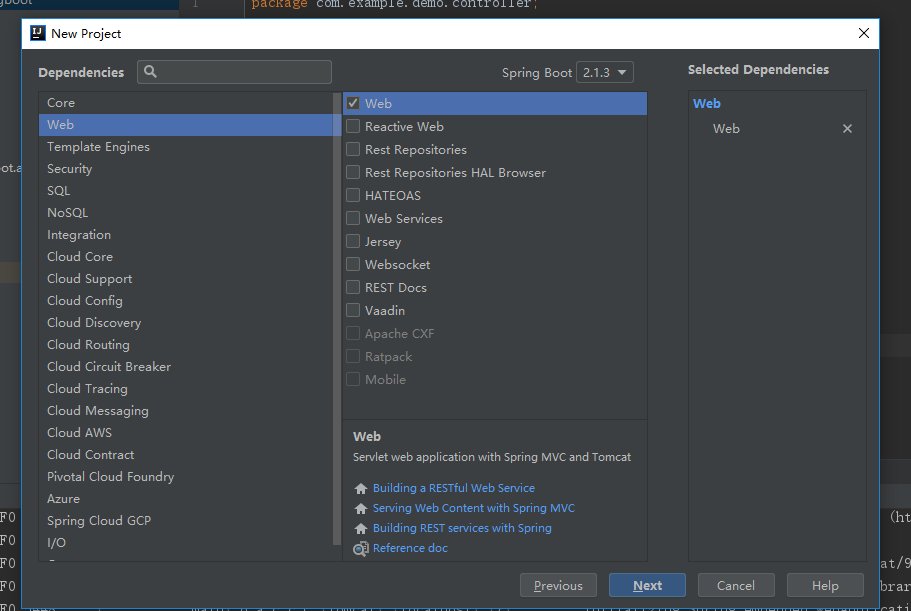This screenshot has width=911, height=611.
Task: Click home icon beside Serving Web Content link
Action: (361, 508)
